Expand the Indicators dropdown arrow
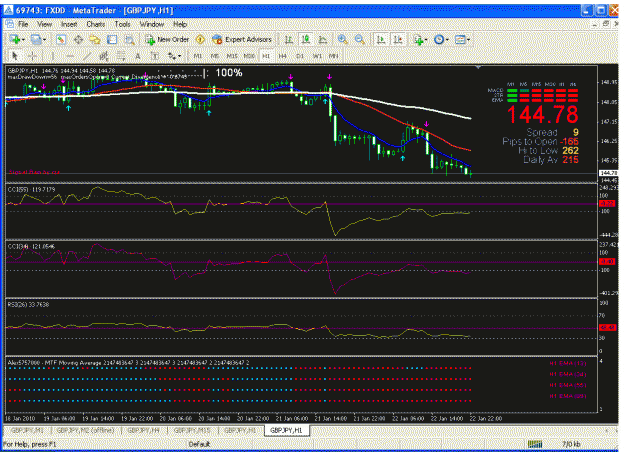This screenshot has width=625, height=452. click(x=425, y=40)
